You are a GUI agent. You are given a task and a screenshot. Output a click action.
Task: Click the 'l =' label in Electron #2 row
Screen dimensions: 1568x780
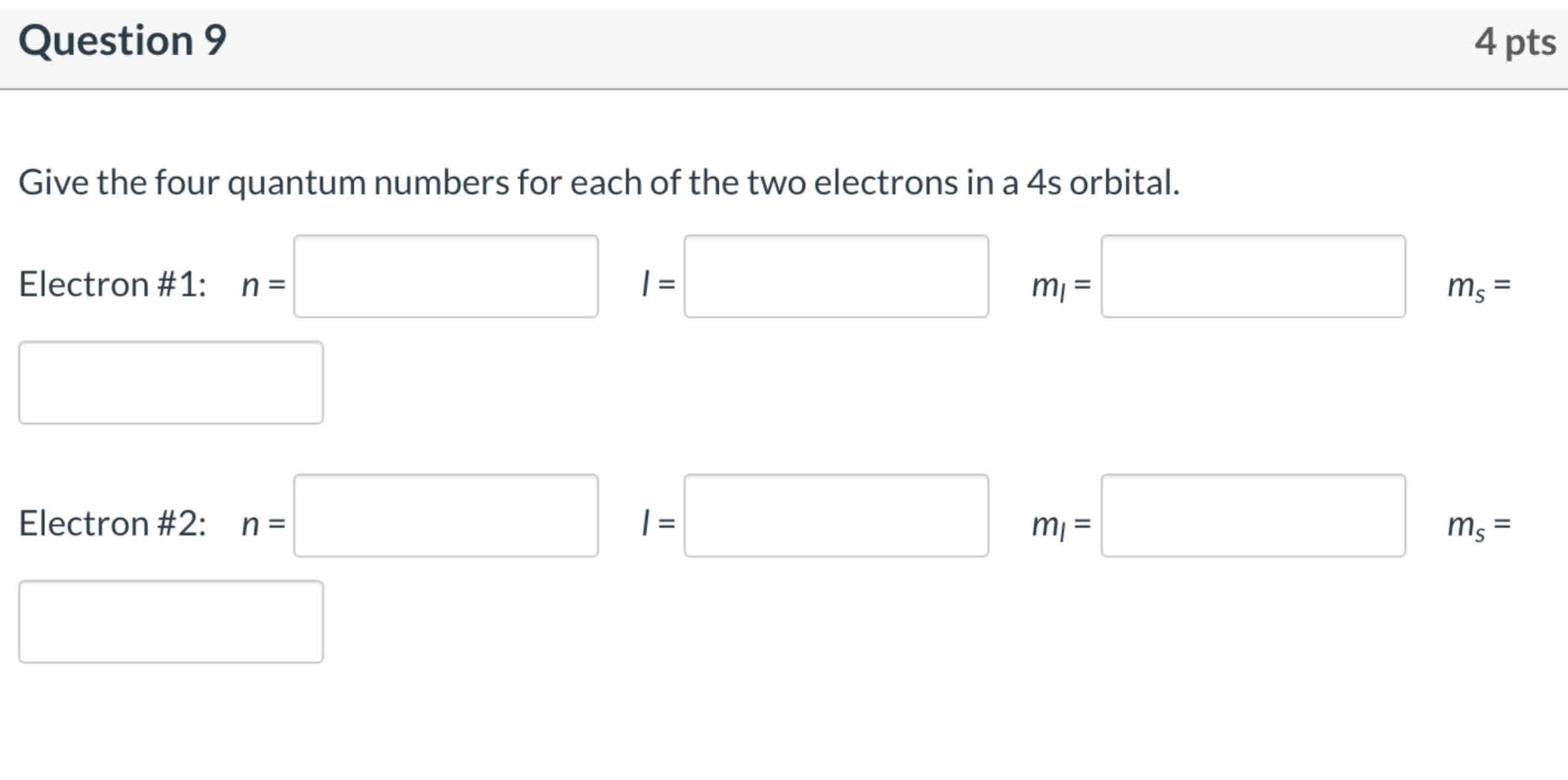tap(658, 524)
